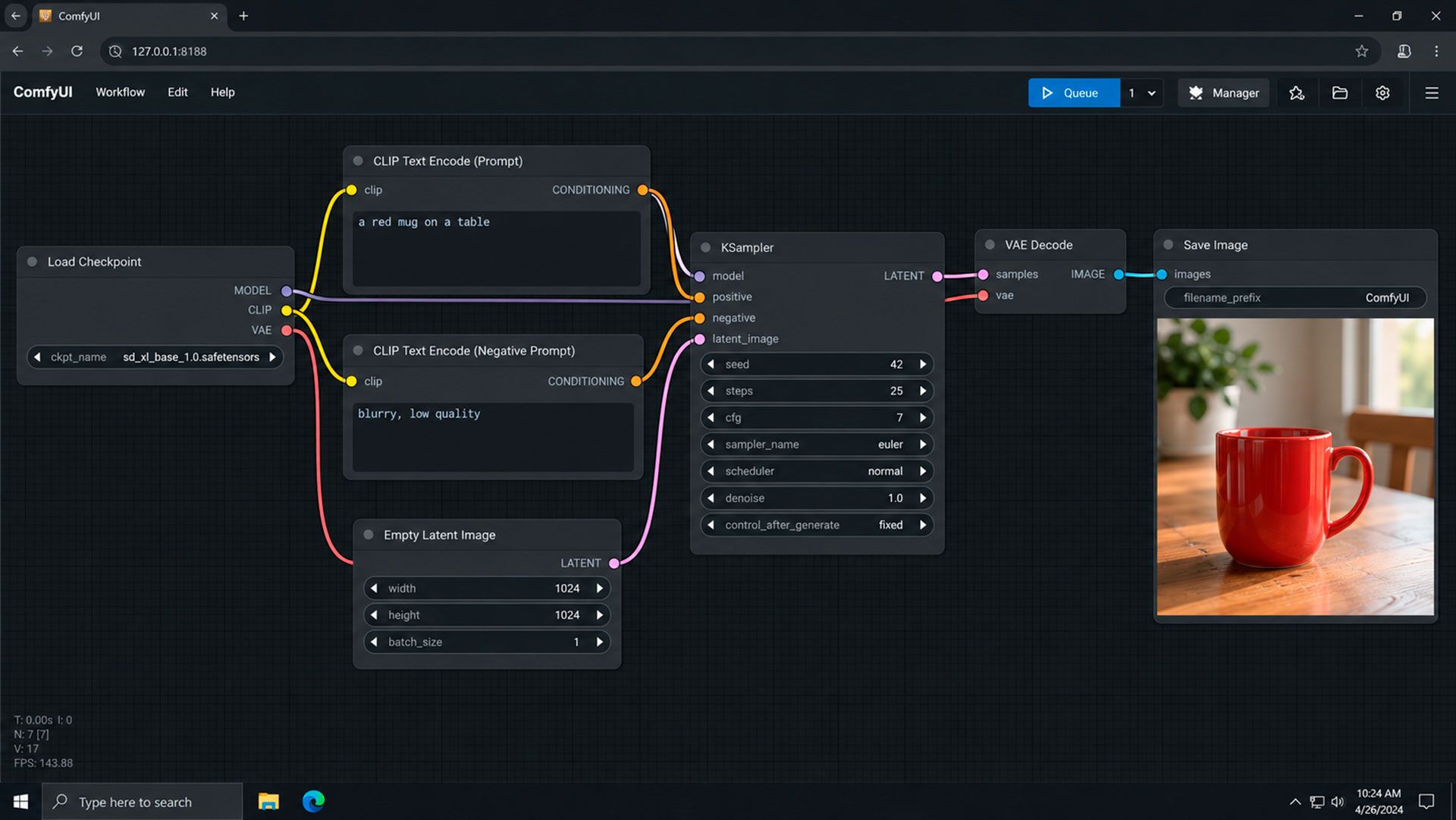The width and height of the screenshot is (1456, 820).
Task: Click the VAE output socket on Load Checkpoint
Action: [x=286, y=330]
